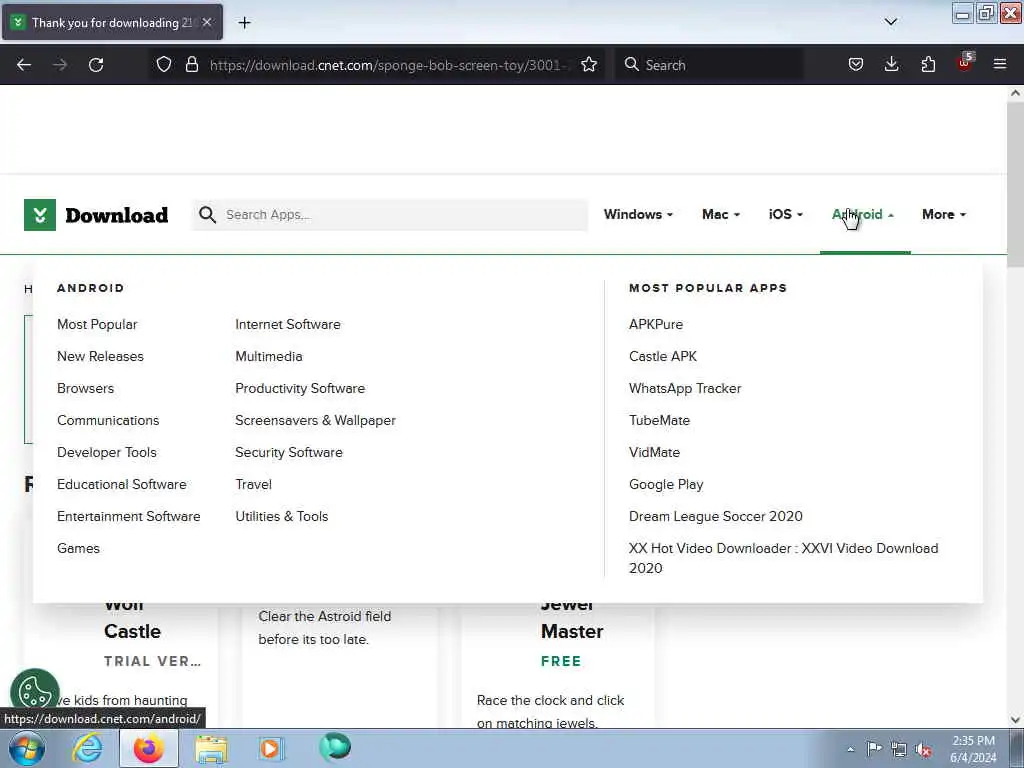Expand the iOS dropdown menu

786,215
